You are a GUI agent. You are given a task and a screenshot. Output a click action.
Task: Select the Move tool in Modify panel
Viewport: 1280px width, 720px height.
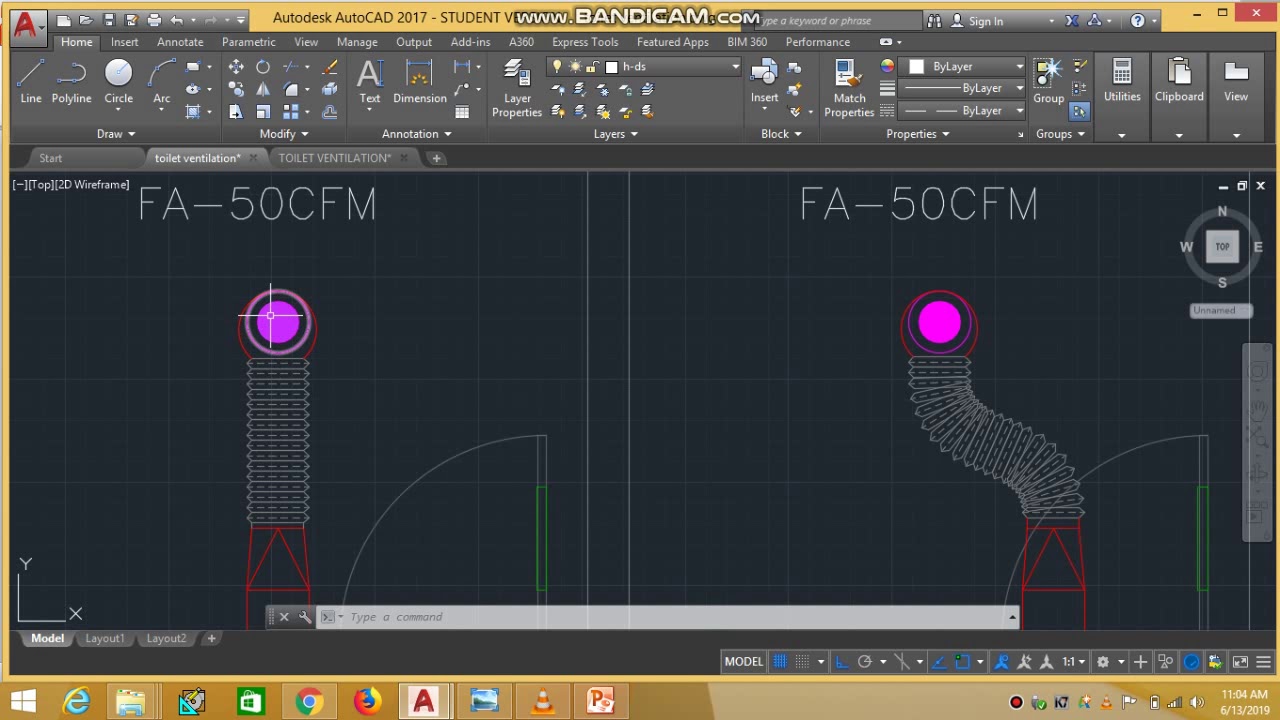point(236,67)
